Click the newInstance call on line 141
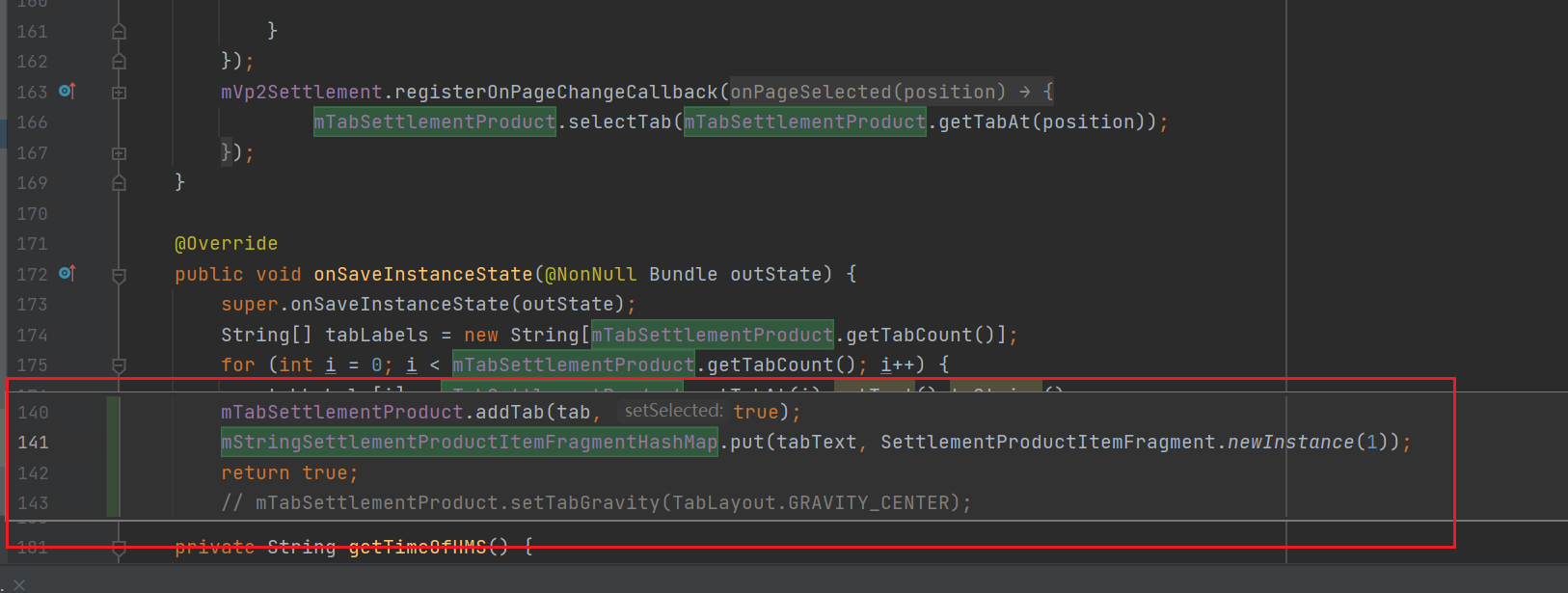 [1290, 442]
